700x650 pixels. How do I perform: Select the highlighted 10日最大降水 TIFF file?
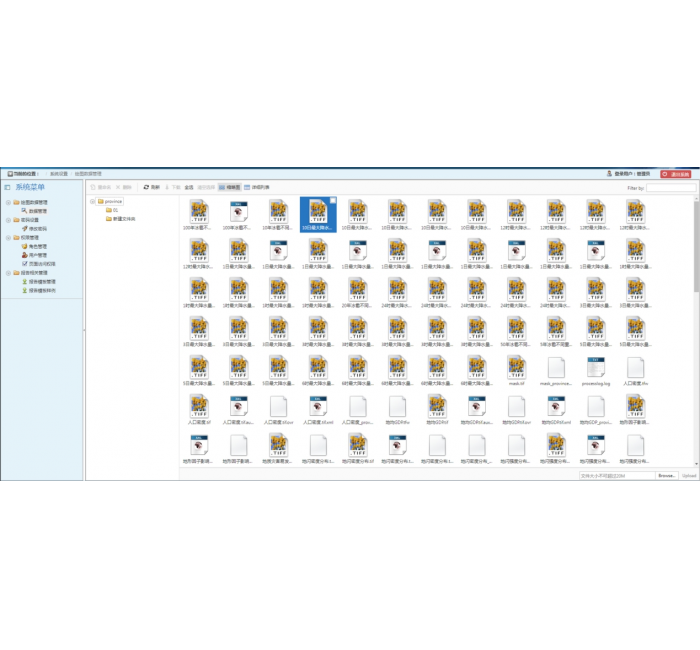click(318, 214)
